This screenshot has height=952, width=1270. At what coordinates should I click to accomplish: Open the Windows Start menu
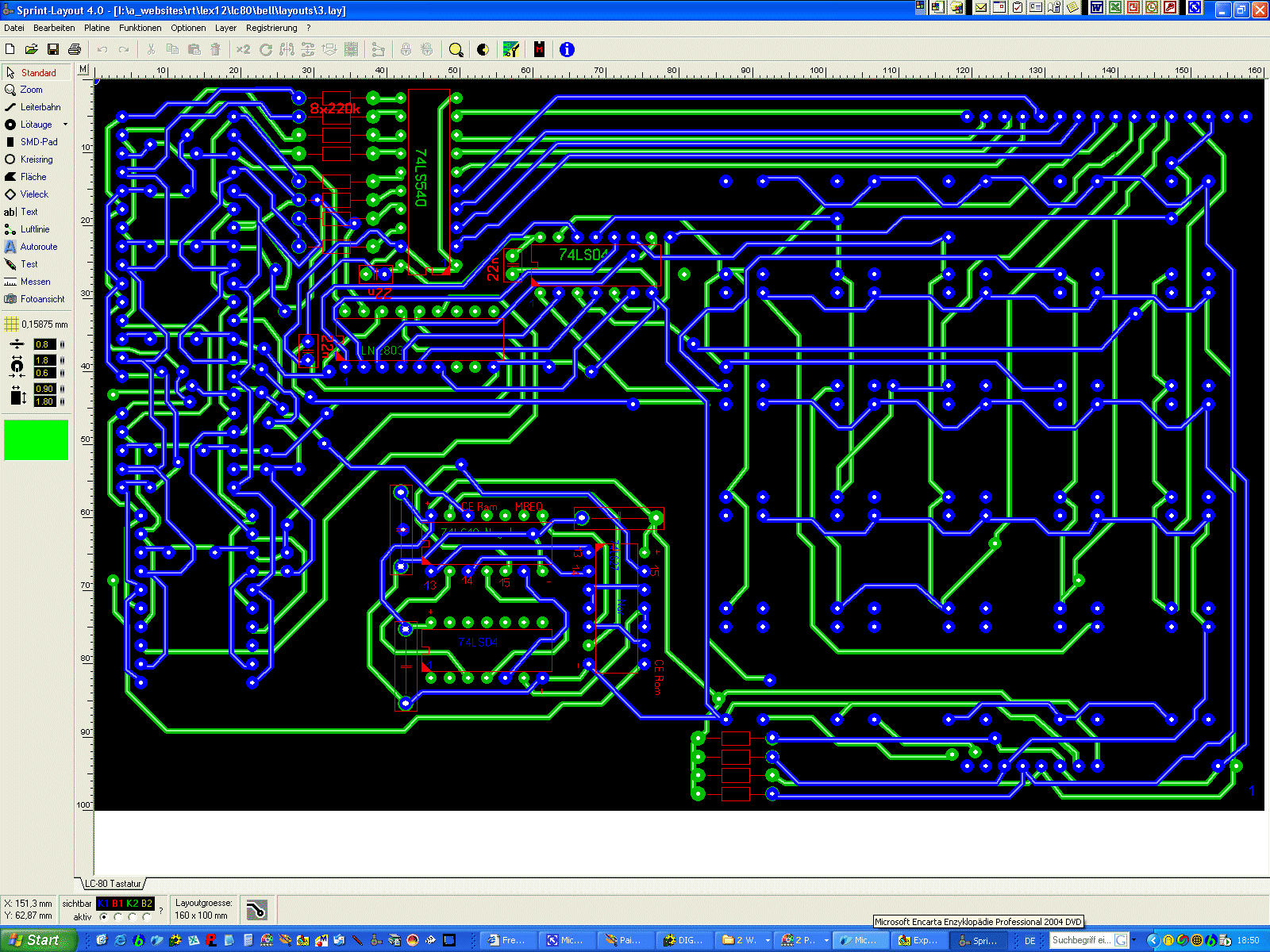pos(38,940)
